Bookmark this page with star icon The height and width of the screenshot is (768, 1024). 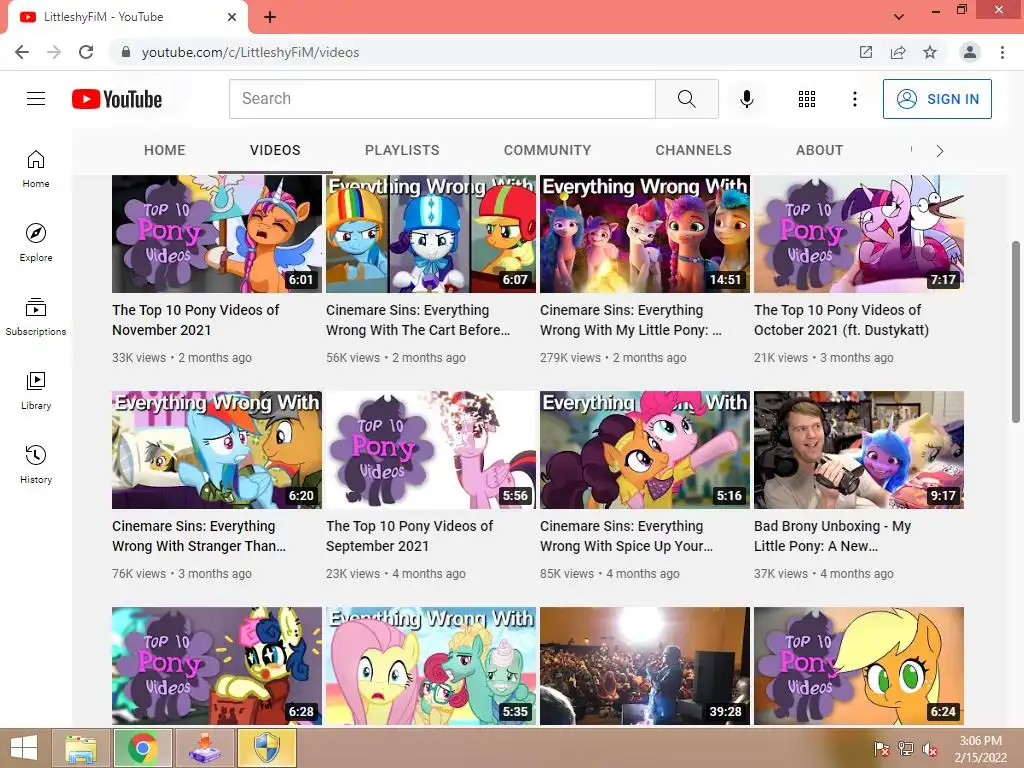click(x=930, y=52)
